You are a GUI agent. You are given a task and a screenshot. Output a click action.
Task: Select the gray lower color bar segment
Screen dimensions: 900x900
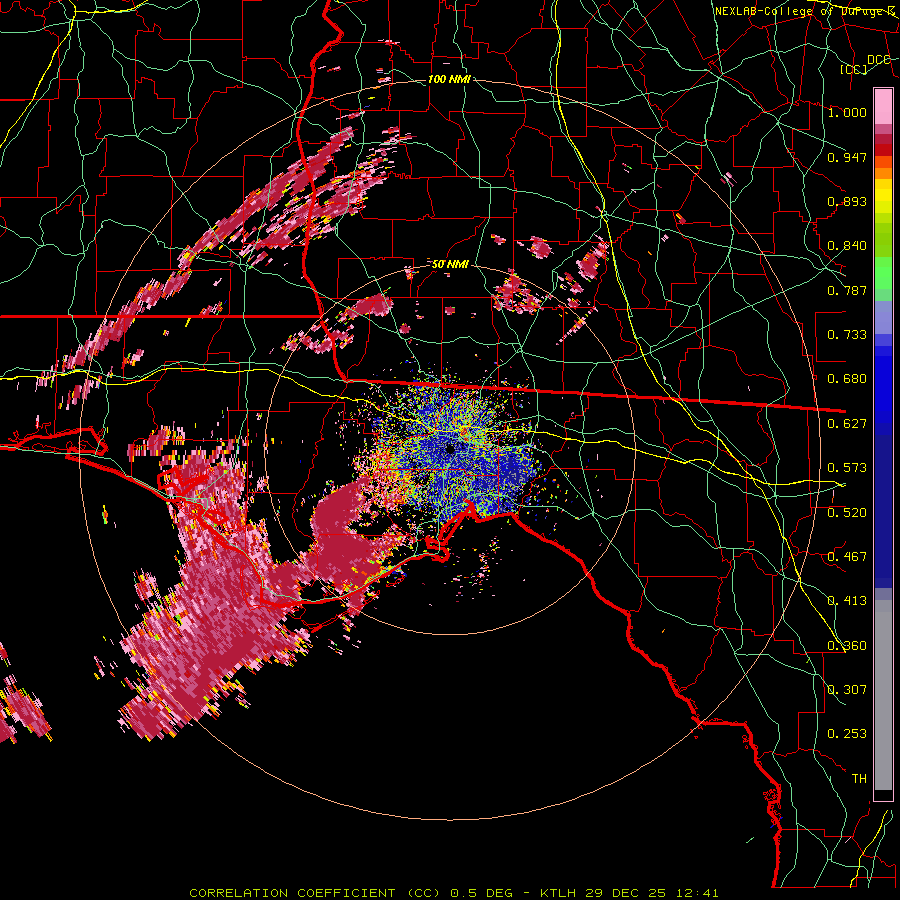tap(883, 695)
